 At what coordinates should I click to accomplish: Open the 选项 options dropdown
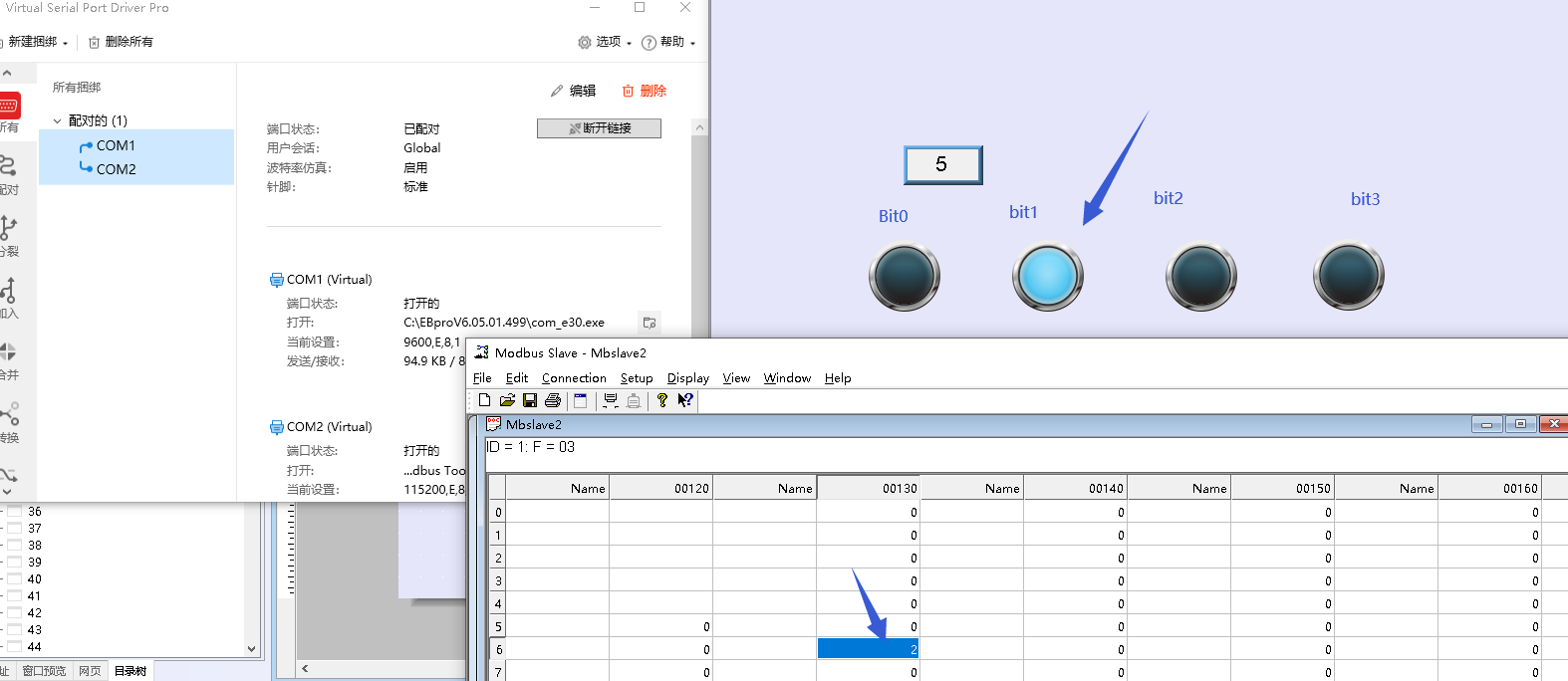click(605, 42)
